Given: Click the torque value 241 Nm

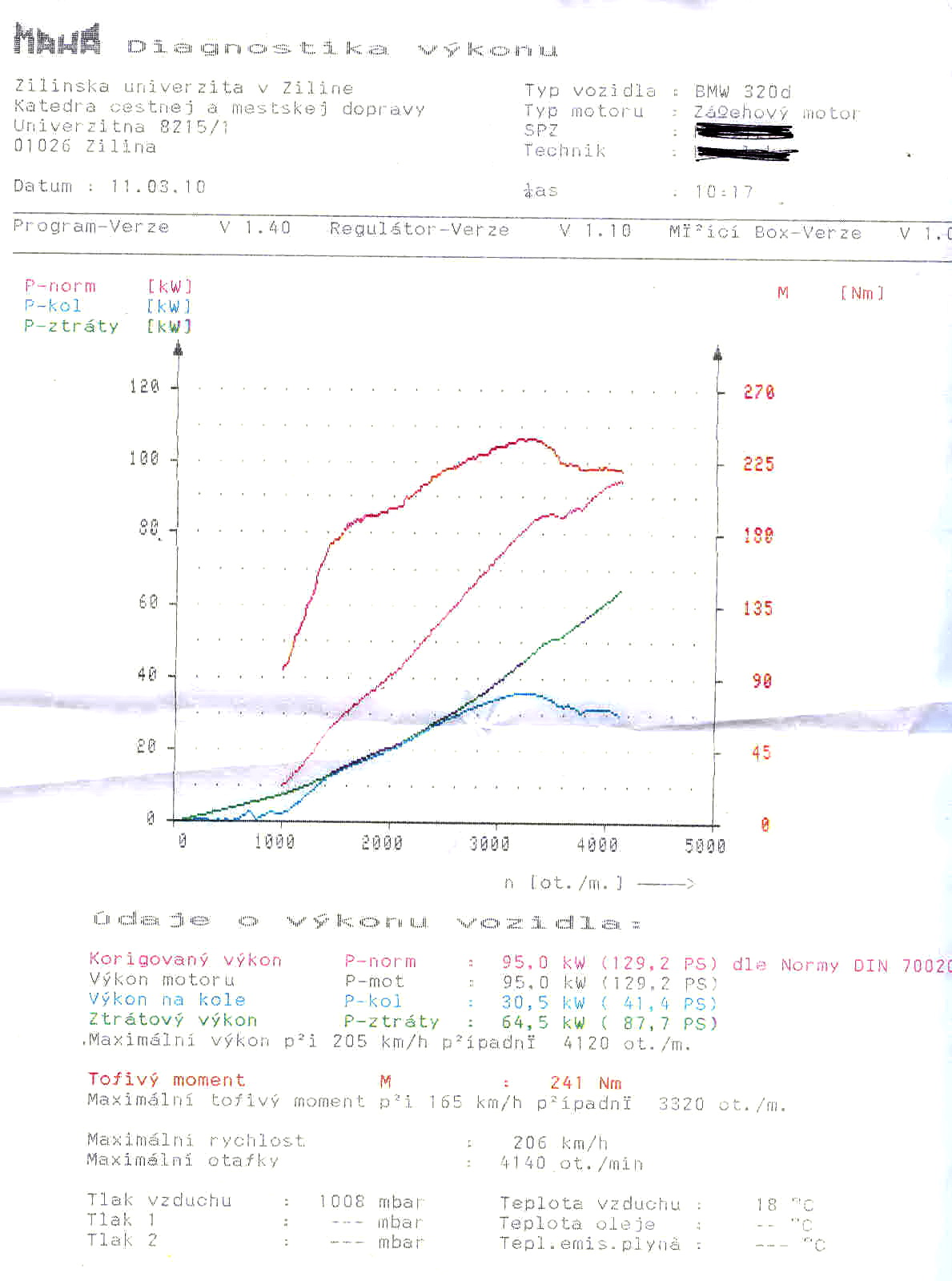Looking at the screenshot, I should click(585, 1082).
